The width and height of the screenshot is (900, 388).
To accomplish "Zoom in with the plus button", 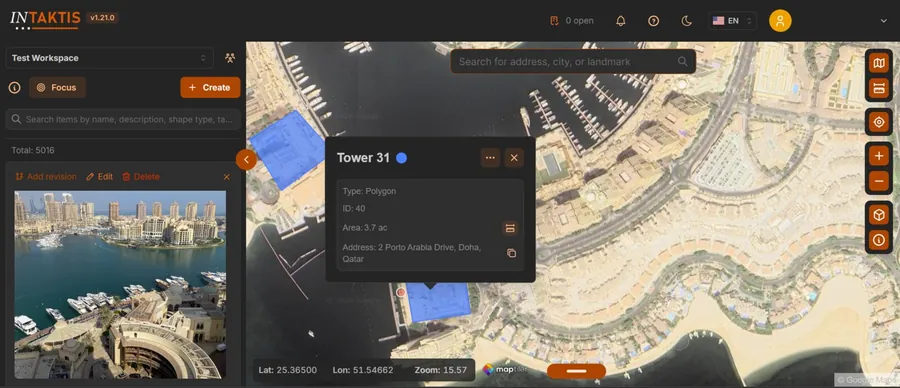I will click(x=879, y=156).
